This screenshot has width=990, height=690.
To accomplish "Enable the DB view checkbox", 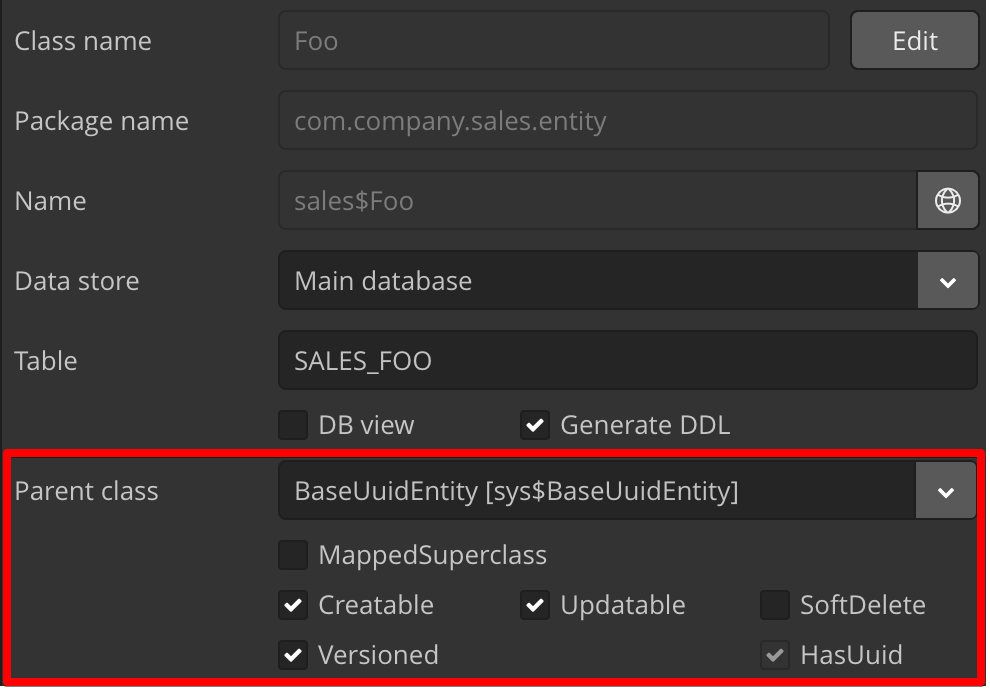I will (x=293, y=425).
